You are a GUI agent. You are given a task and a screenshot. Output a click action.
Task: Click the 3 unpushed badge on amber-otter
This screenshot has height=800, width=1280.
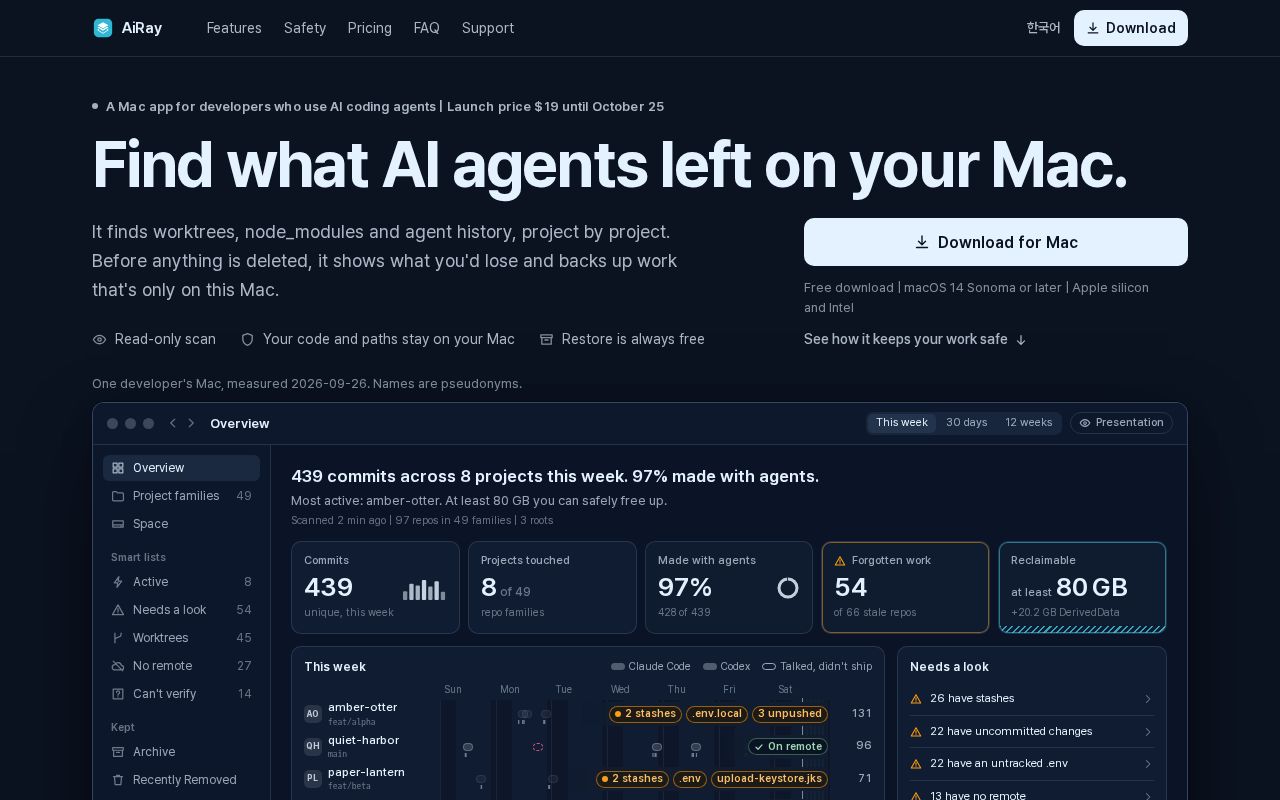pos(790,714)
